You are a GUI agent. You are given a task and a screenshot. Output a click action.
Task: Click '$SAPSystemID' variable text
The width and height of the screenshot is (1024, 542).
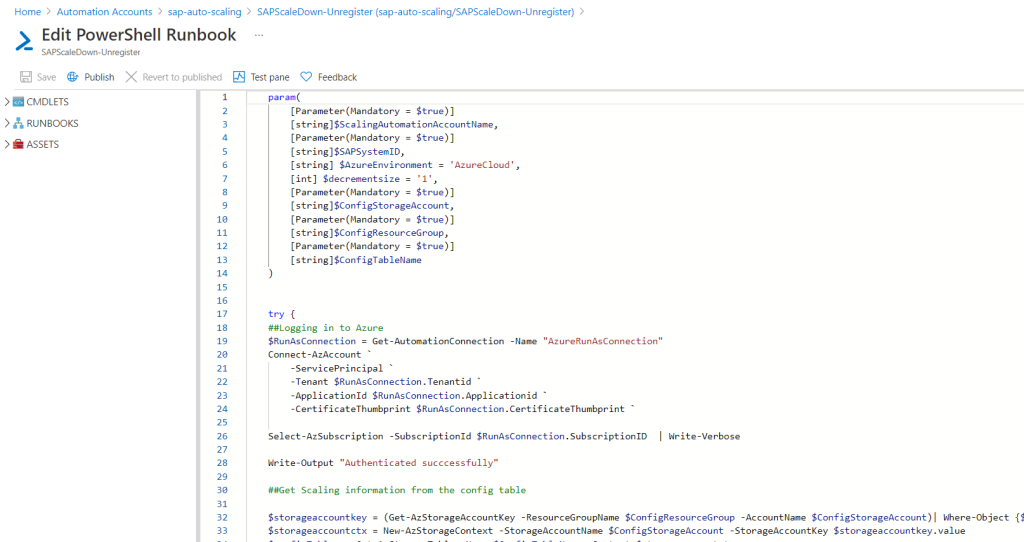[366, 151]
